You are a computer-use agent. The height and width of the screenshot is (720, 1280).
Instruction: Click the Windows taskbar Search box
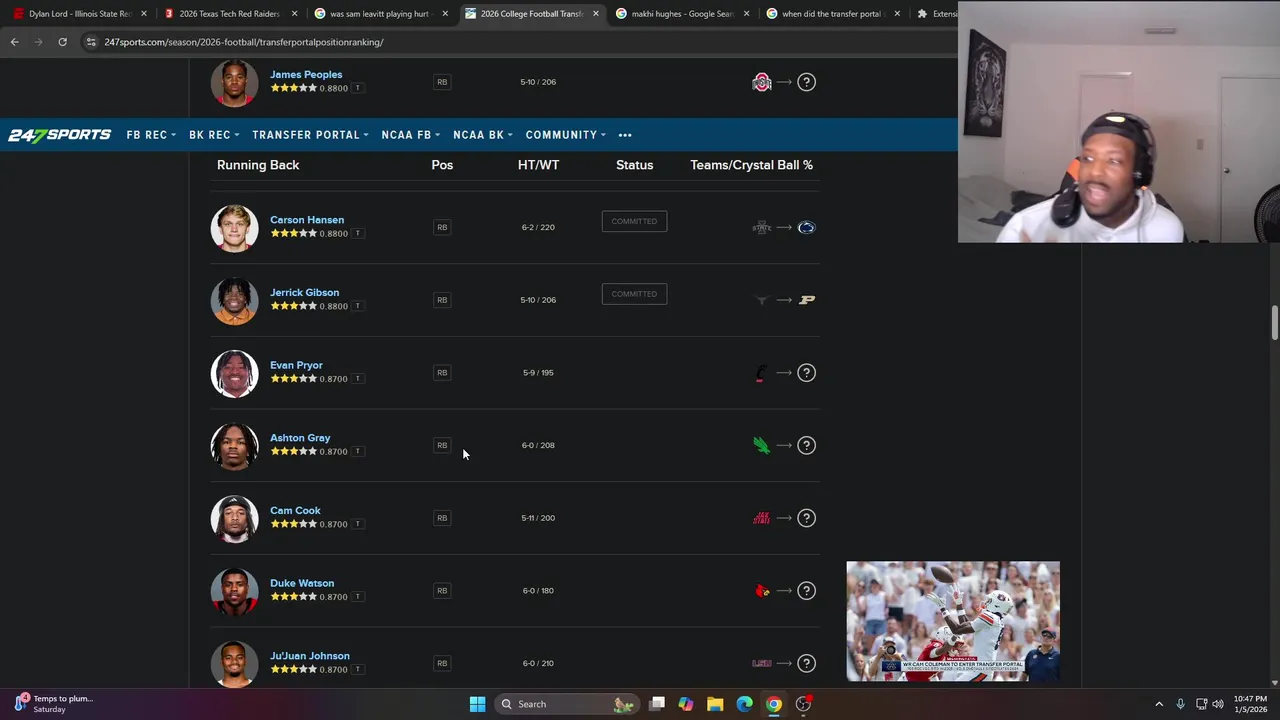[x=567, y=704]
